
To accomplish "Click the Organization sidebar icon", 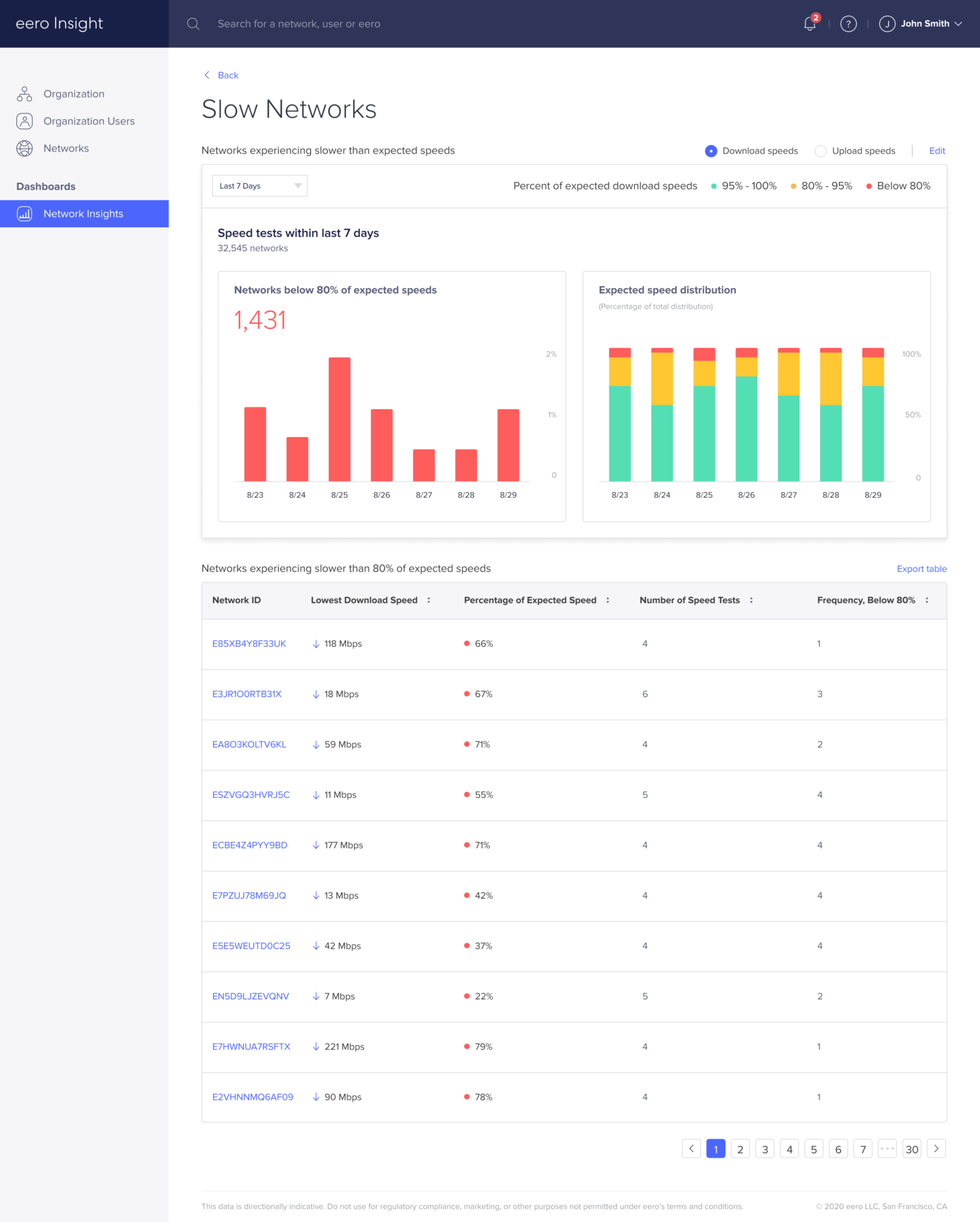I will (x=24, y=94).
